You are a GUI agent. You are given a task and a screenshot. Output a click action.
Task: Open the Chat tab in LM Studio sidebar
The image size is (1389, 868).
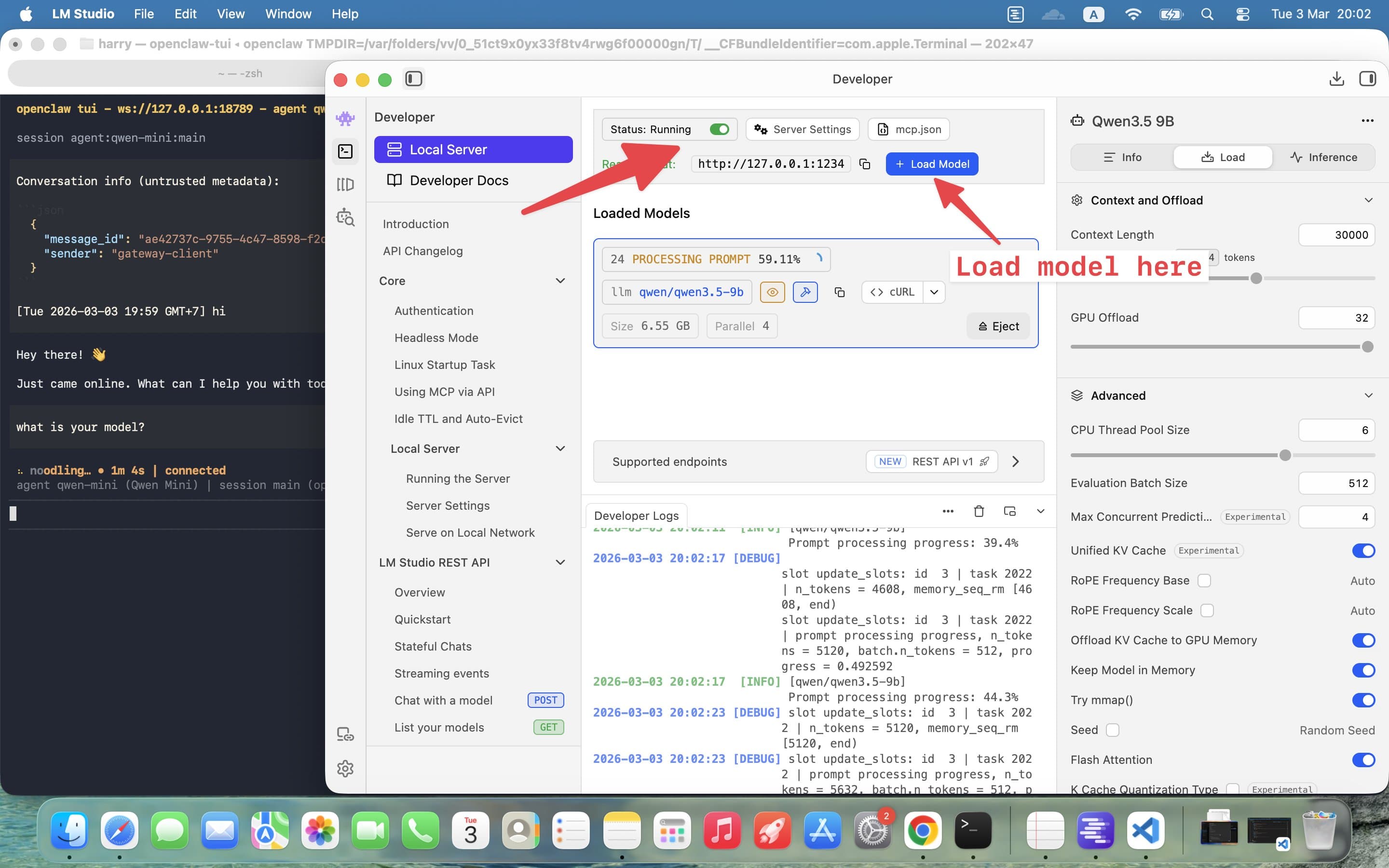click(x=345, y=118)
